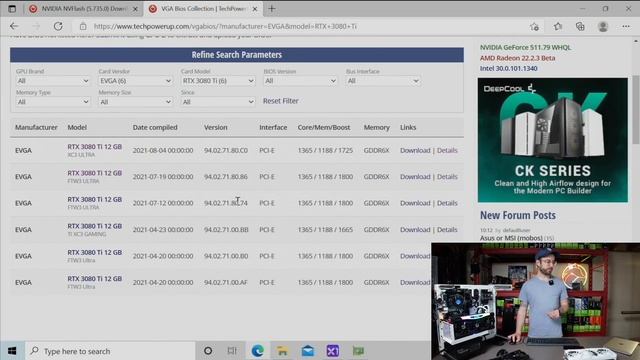The image size is (640, 360).
Task: Click Type here to search box
Action: (x=110, y=351)
